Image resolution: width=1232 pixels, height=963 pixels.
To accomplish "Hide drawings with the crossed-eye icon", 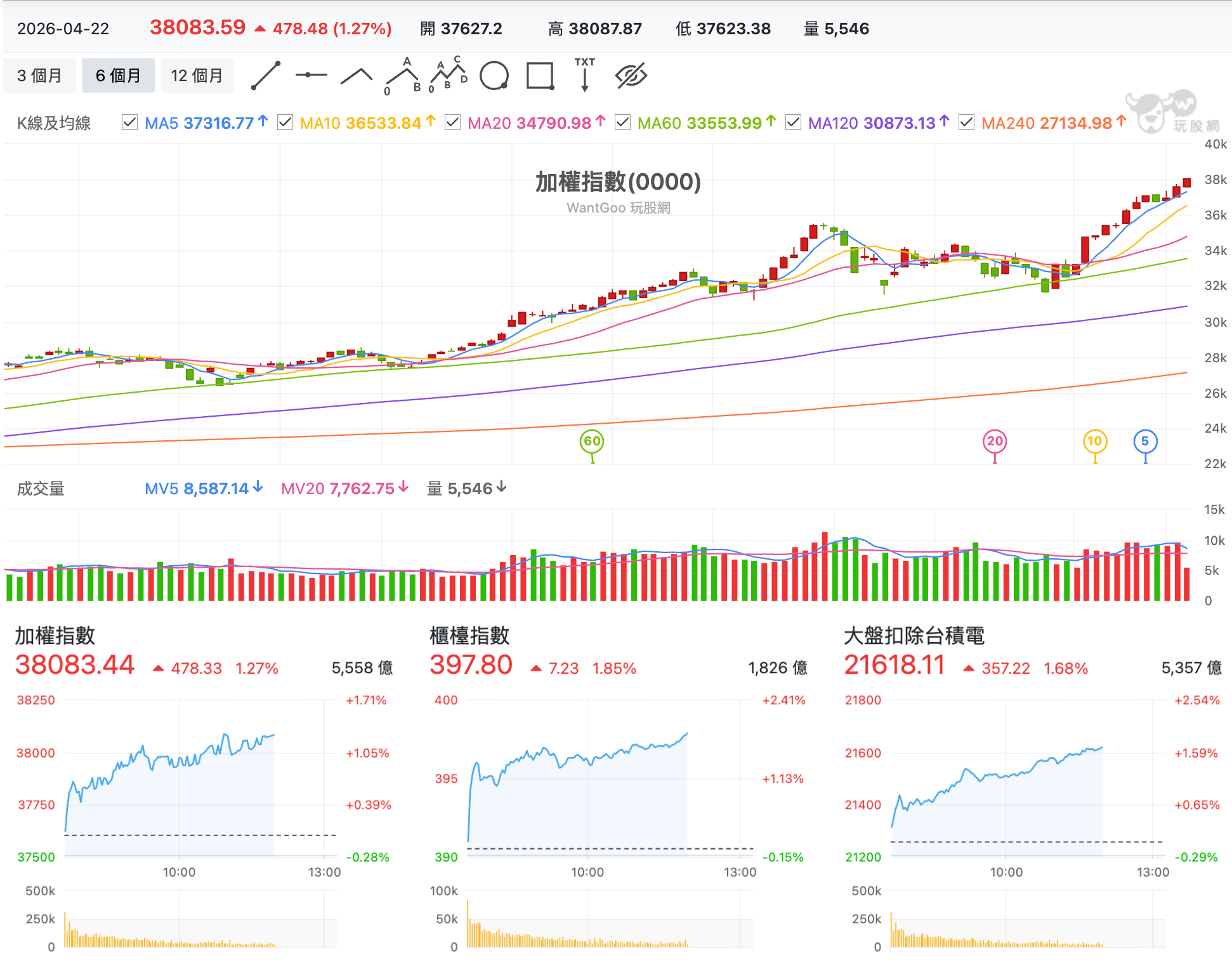I will (x=631, y=75).
